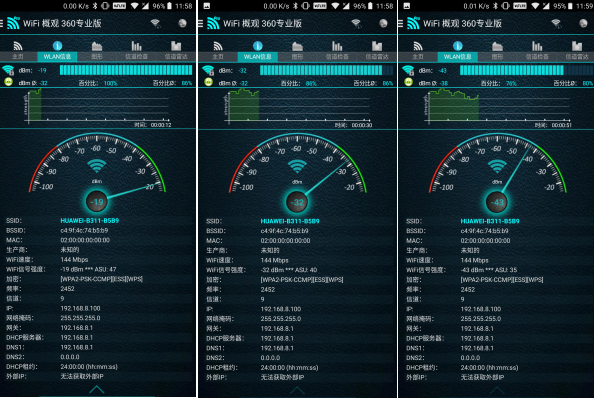Tap green smiley icon in left screenshot
The height and width of the screenshot is (398, 594).
click(8, 82)
